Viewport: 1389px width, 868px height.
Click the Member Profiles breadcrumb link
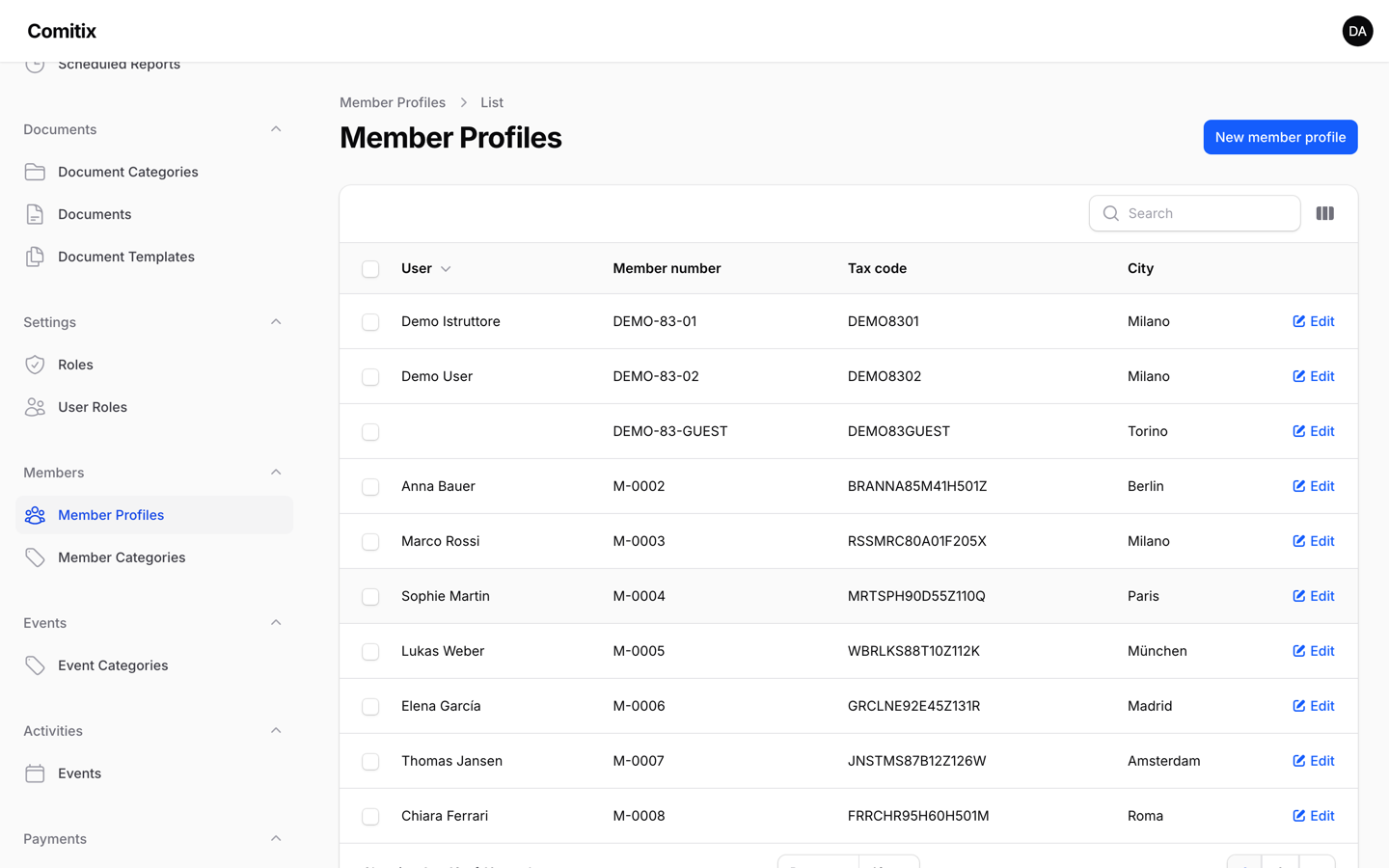(x=393, y=102)
